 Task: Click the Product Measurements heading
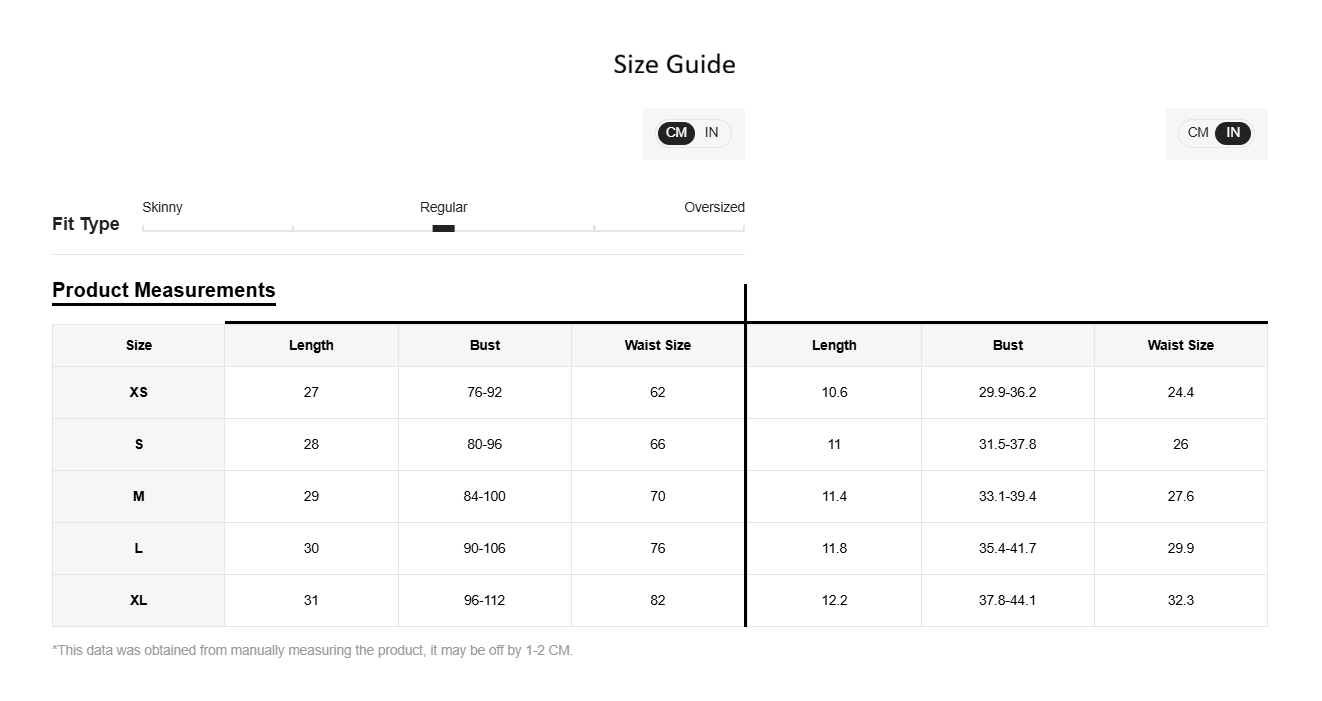(x=164, y=290)
